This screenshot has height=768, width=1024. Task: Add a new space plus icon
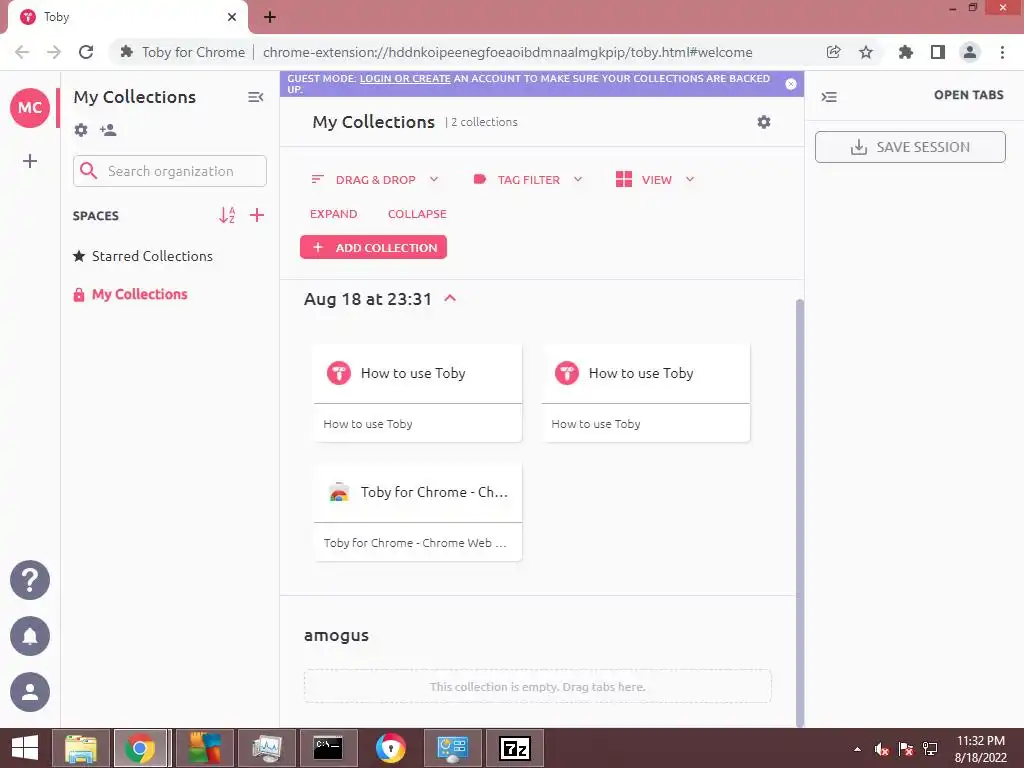pos(257,215)
